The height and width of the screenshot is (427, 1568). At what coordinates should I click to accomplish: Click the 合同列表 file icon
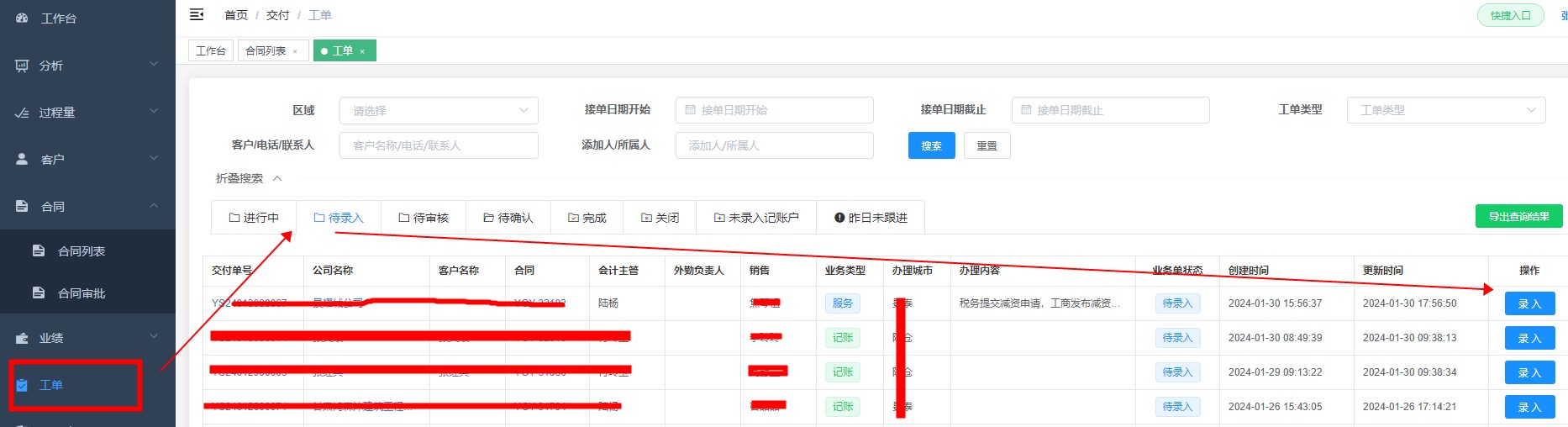point(38,250)
